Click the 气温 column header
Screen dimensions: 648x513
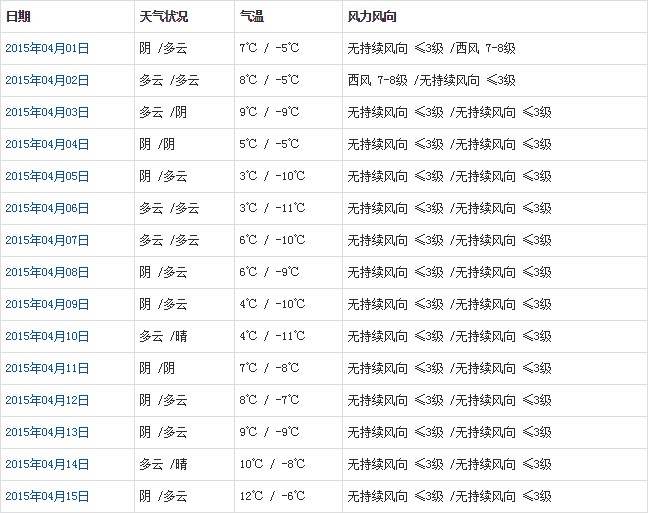tap(252, 17)
